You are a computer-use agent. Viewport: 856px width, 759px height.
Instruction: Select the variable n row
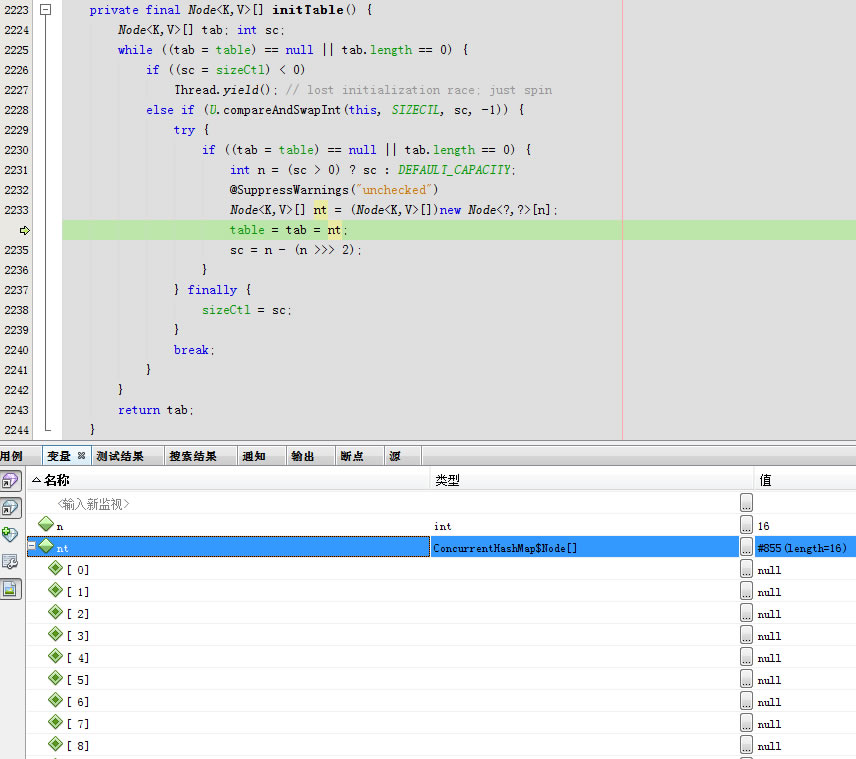(441, 526)
